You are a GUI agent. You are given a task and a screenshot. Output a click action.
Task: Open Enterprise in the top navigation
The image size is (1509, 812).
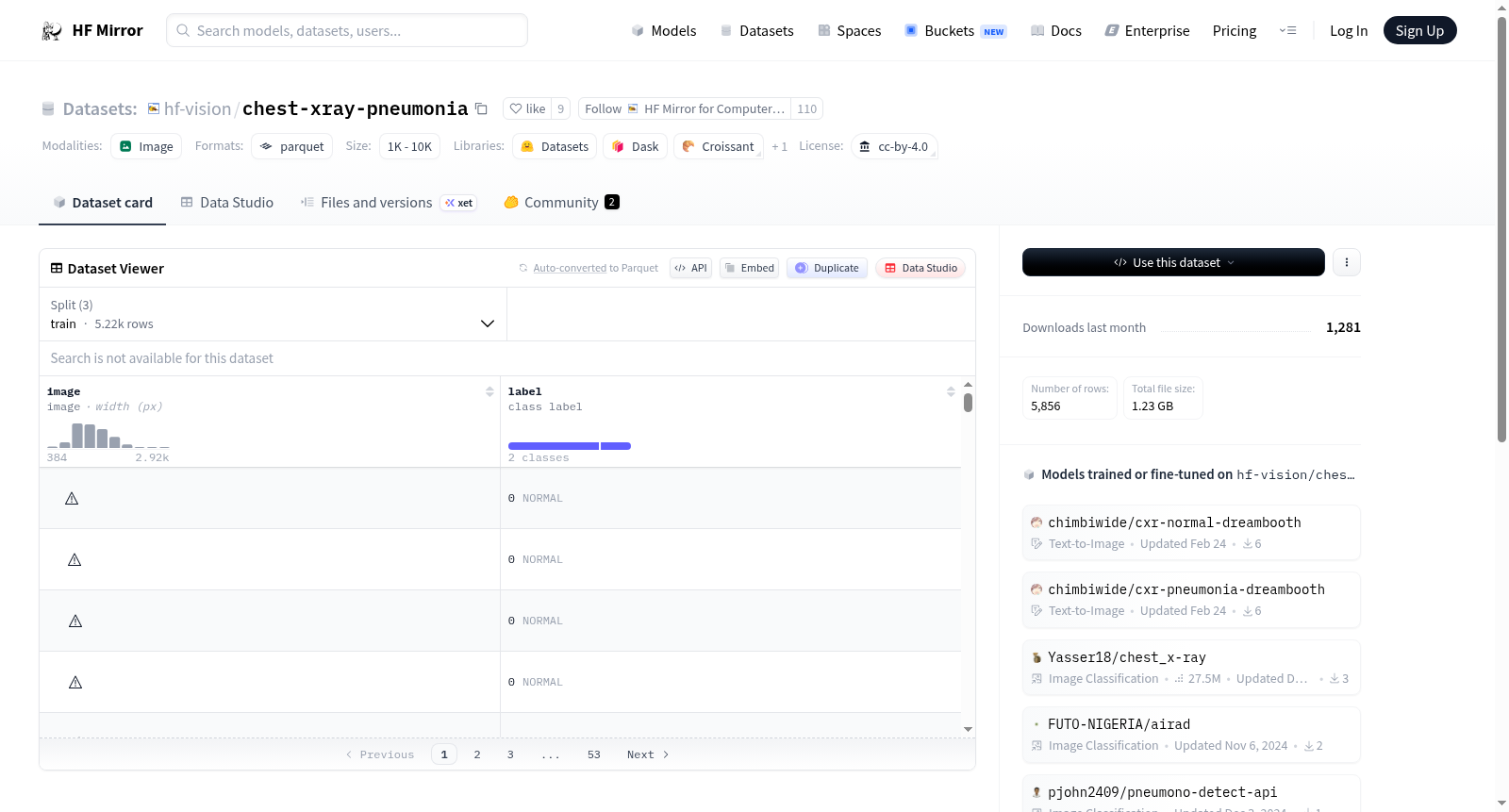tap(1148, 31)
